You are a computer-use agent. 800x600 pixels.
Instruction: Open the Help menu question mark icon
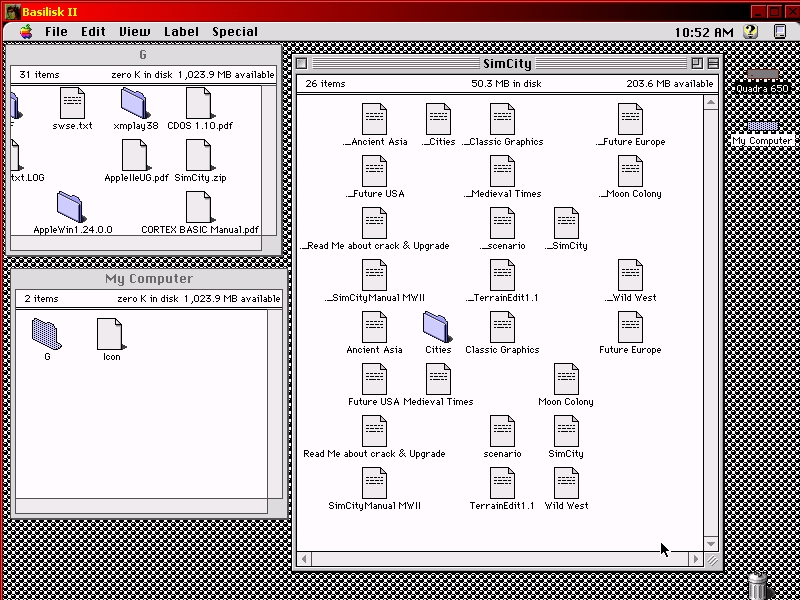(751, 31)
